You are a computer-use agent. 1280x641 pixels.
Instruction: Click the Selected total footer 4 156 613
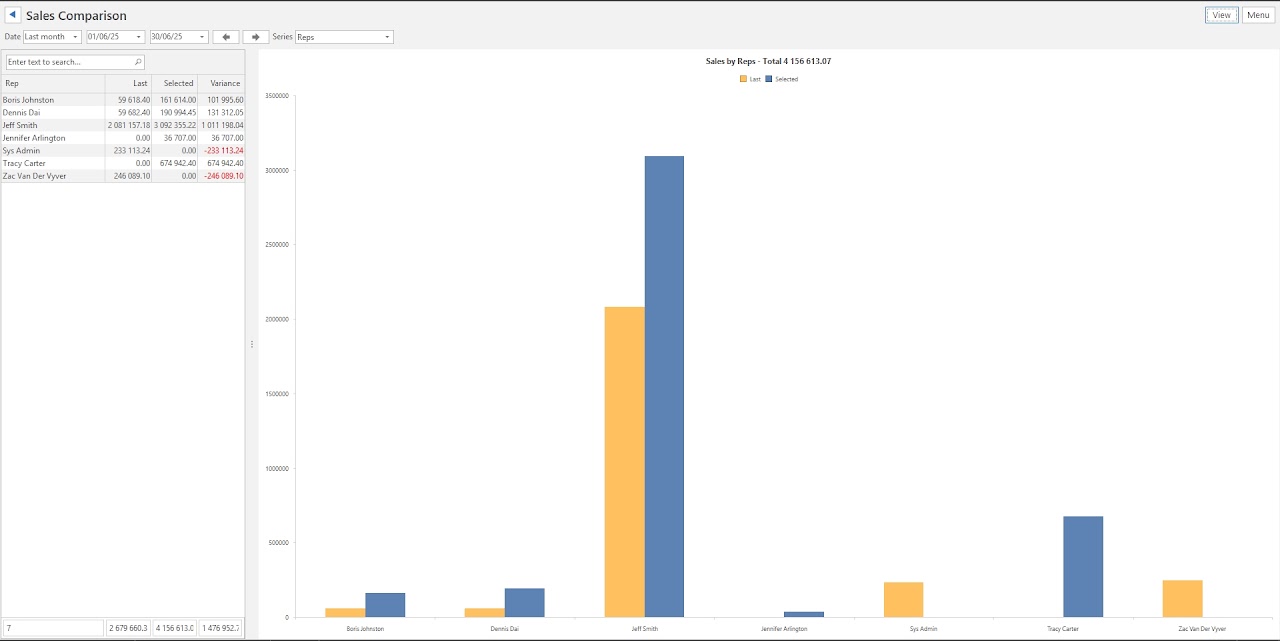click(174, 628)
